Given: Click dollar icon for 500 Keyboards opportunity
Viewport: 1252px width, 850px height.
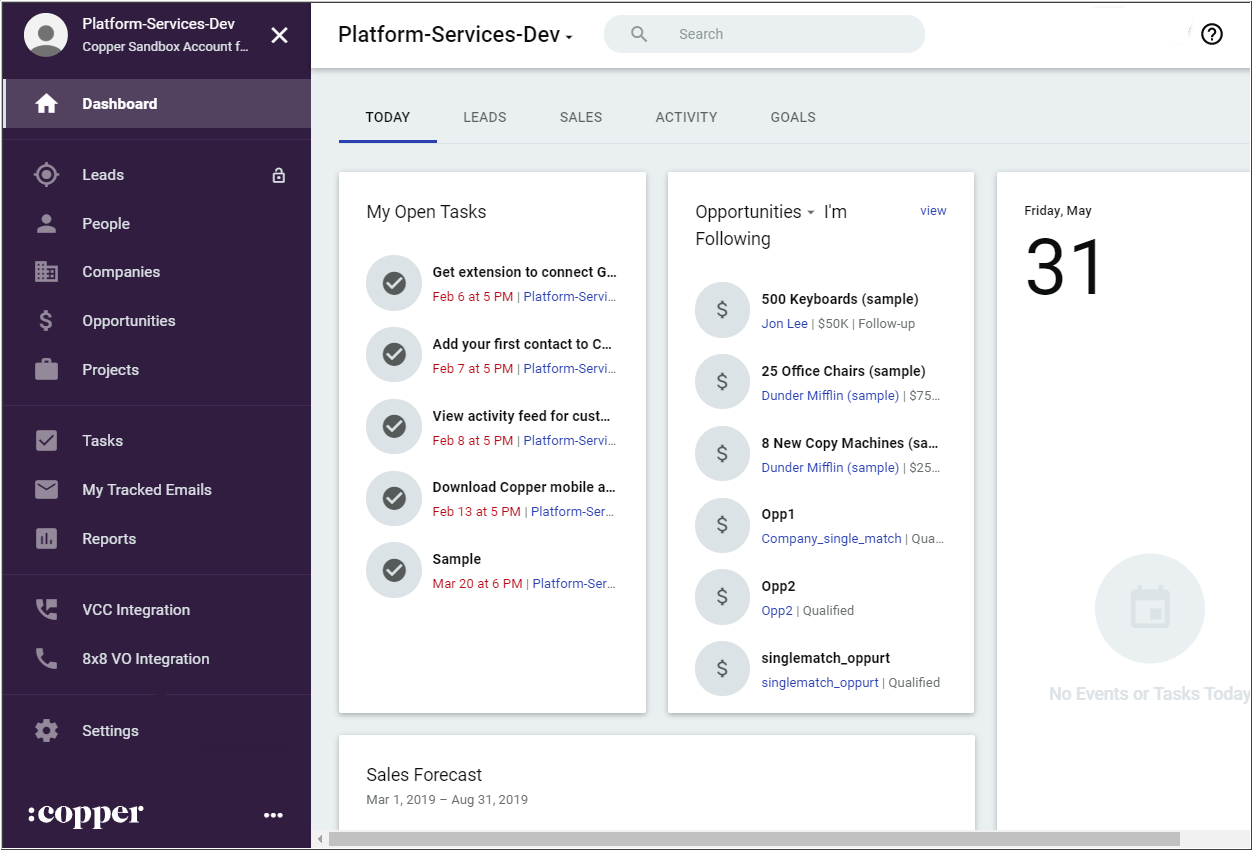Looking at the screenshot, I should coord(722,311).
